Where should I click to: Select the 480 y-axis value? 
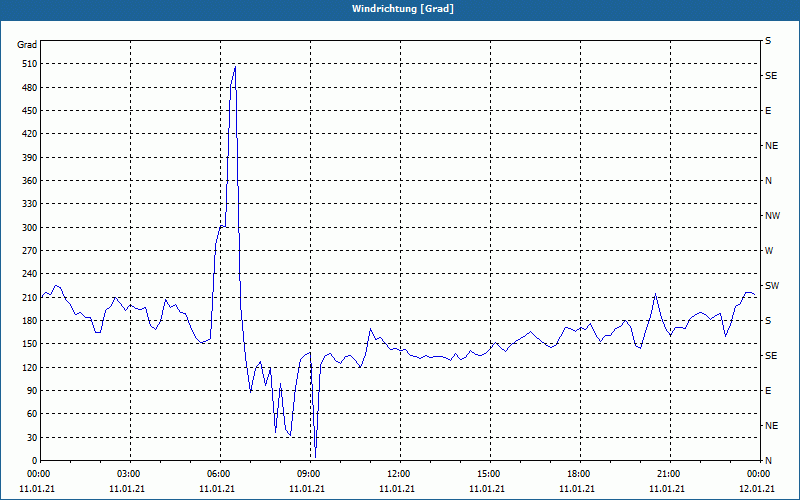(x=30, y=88)
